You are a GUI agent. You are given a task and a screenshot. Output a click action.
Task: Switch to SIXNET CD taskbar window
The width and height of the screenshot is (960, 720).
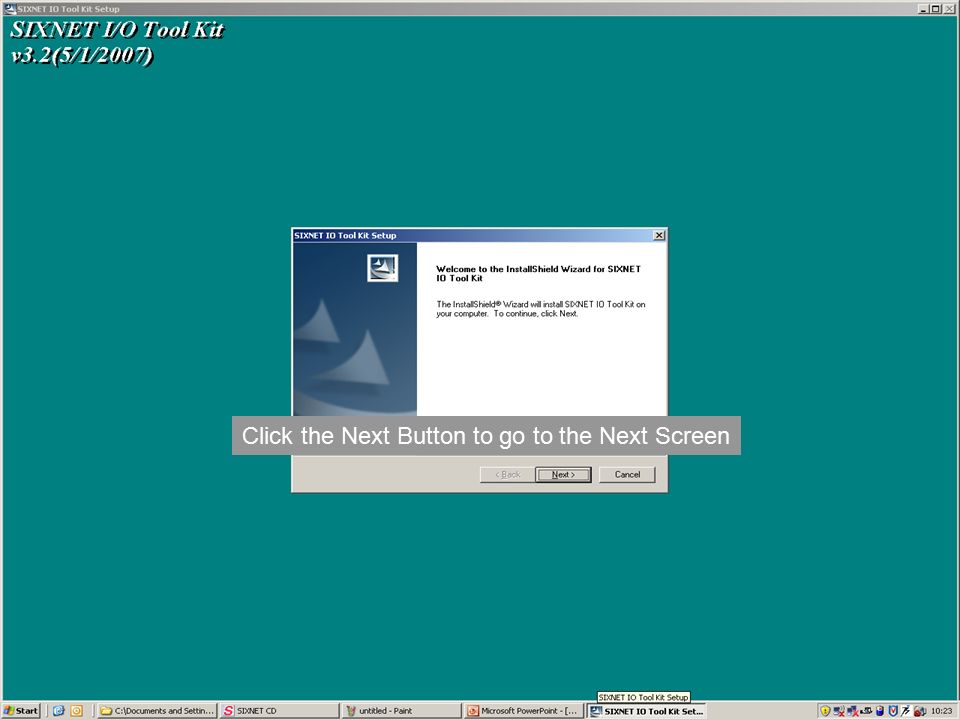(x=279, y=711)
